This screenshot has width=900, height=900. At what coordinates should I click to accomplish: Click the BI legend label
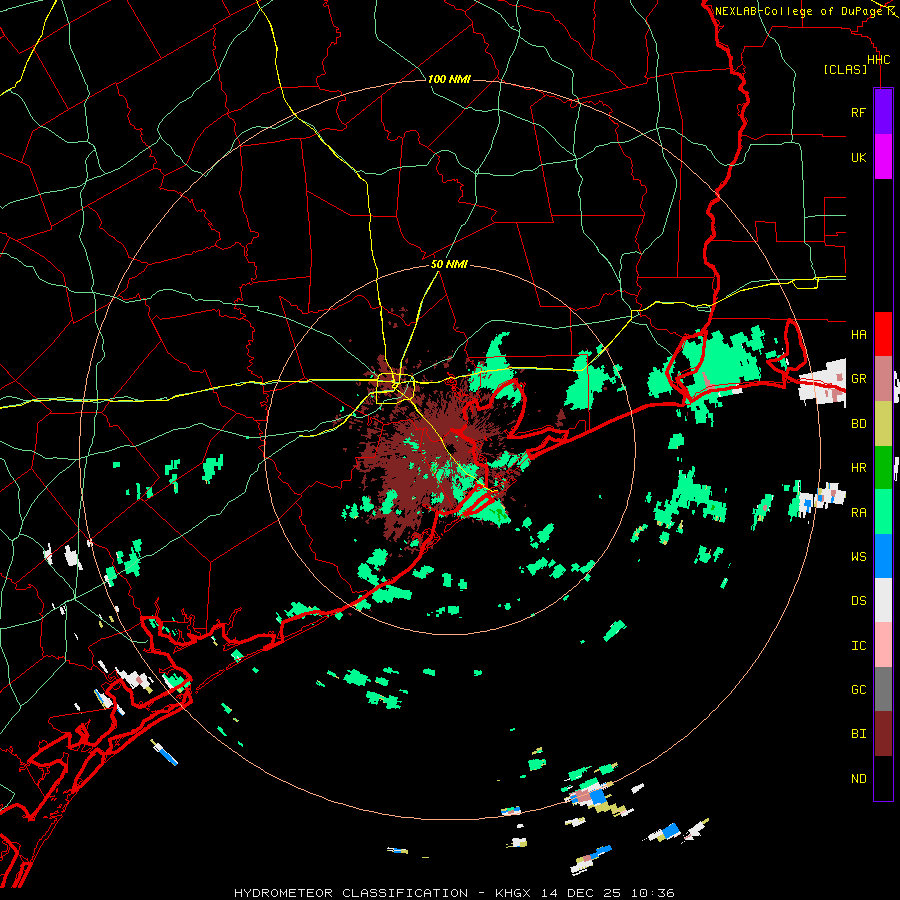pos(858,734)
